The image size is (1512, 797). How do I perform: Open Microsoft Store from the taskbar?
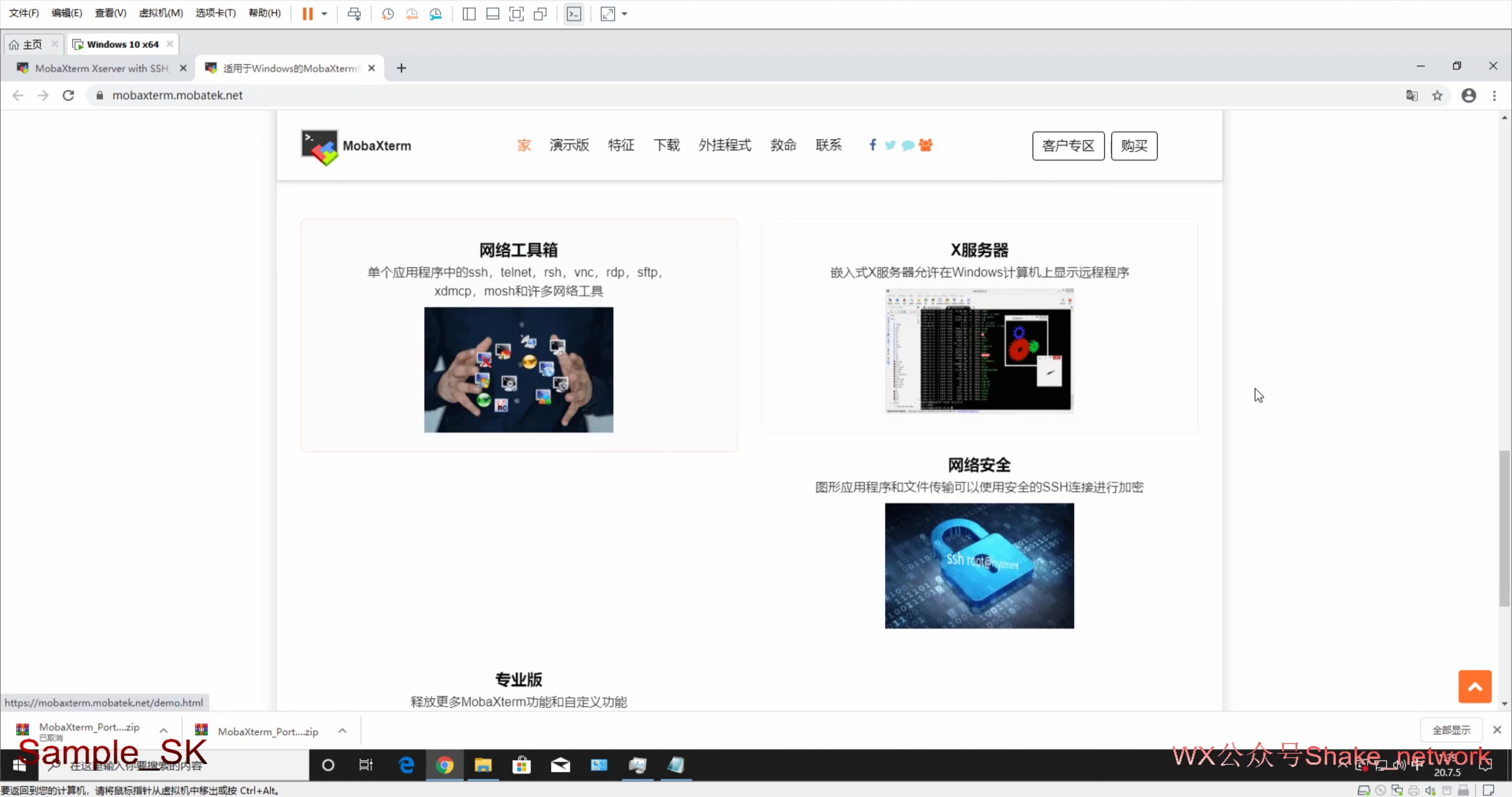click(522, 765)
